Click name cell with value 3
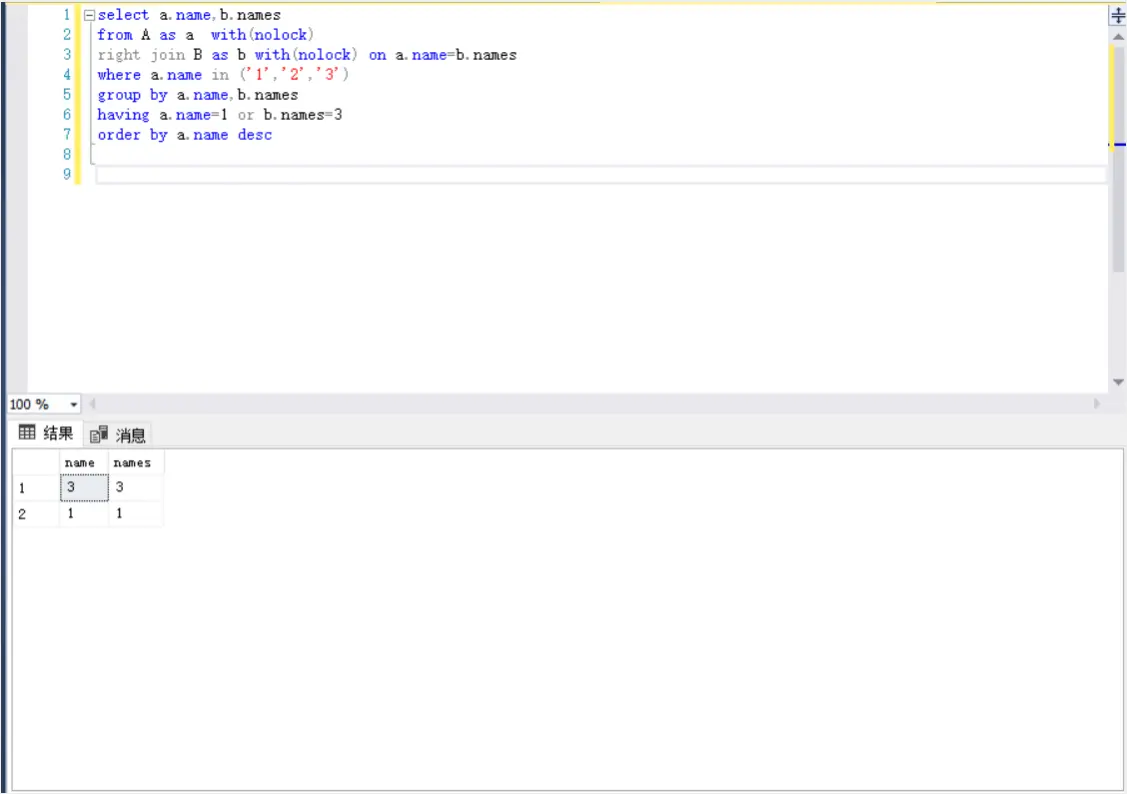Image resolution: width=1127 pixels, height=794 pixels. click(84, 487)
